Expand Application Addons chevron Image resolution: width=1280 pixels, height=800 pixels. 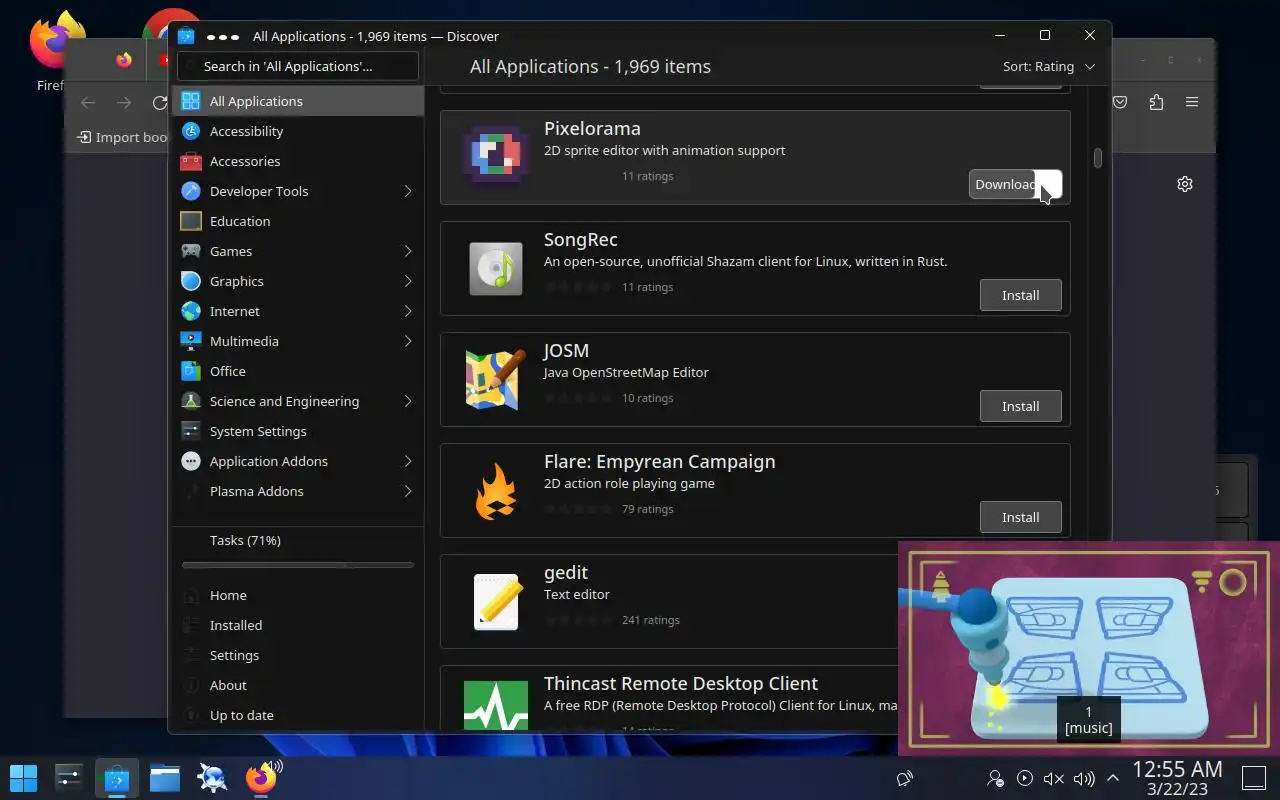coord(408,461)
